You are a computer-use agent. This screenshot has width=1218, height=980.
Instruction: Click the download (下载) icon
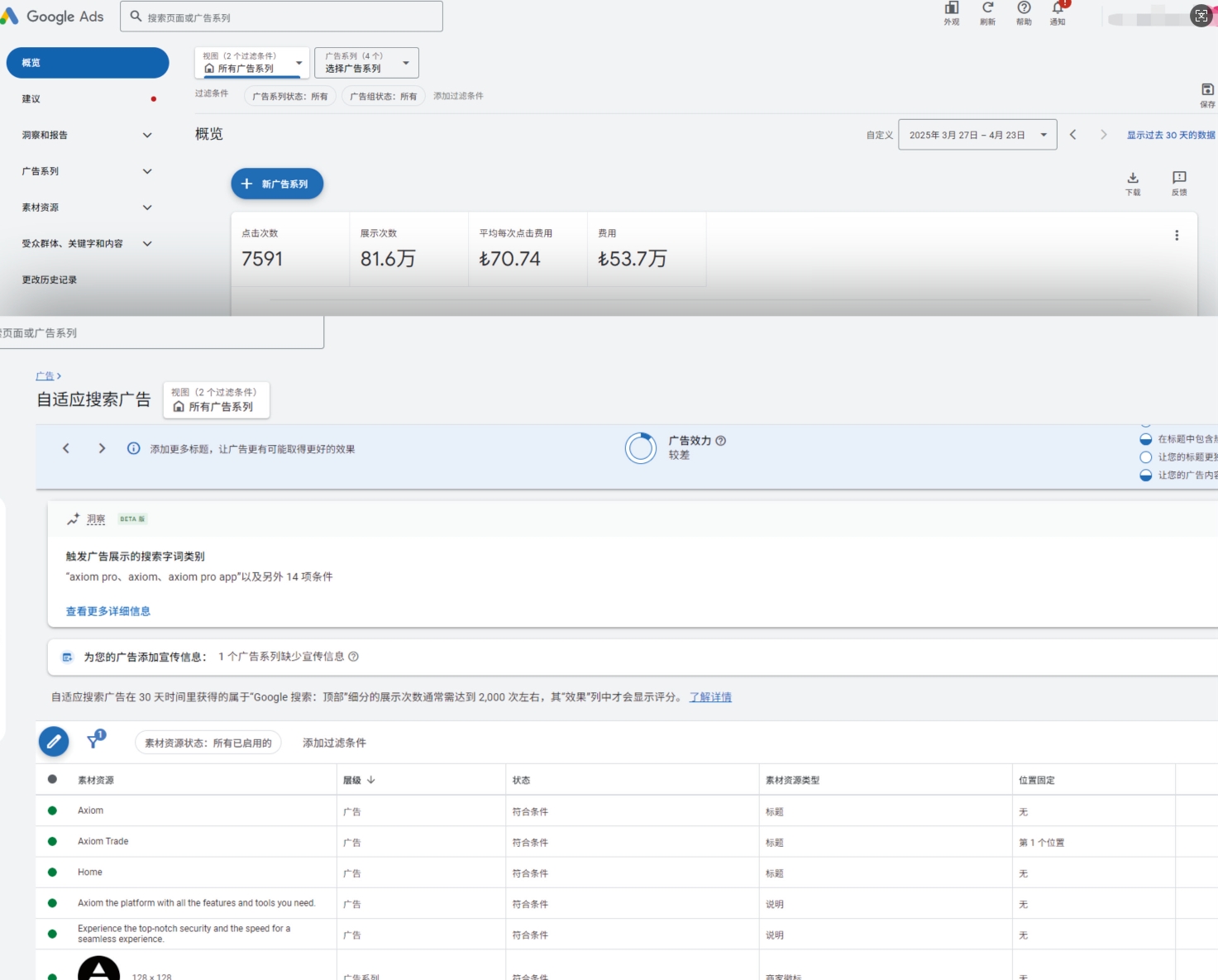click(x=1133, y=178)
